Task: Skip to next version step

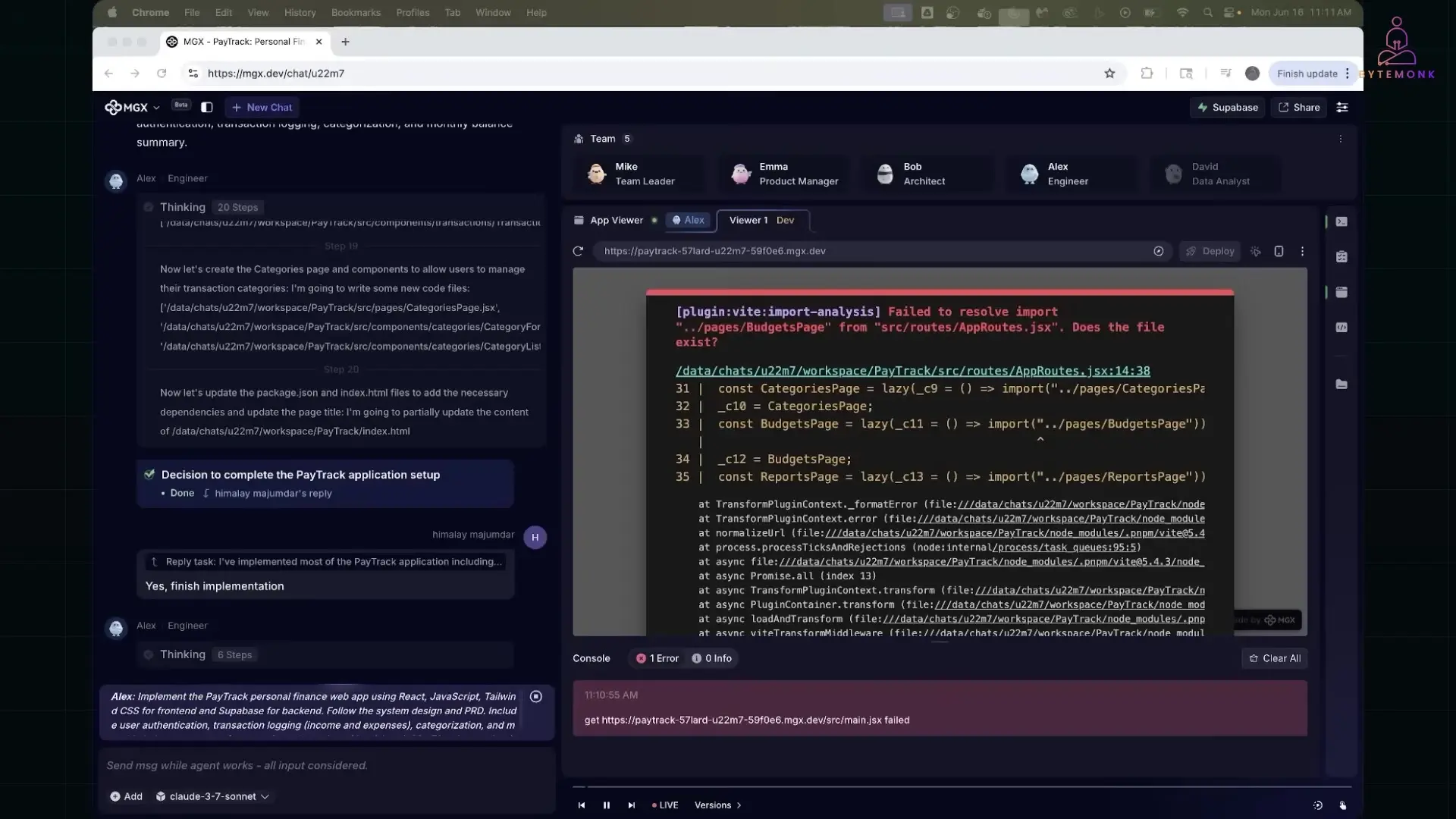Action: point(632,805)
